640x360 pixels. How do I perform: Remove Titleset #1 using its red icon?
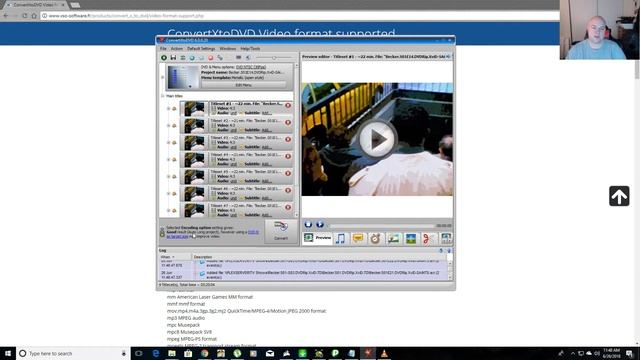pyautogui.click(x=288, y=105)
